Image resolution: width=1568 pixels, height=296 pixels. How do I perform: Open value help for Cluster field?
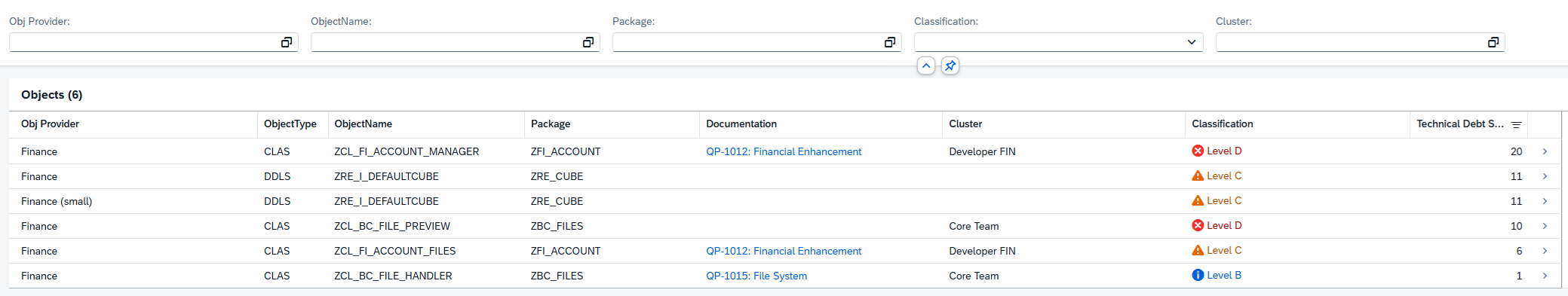1493,42
